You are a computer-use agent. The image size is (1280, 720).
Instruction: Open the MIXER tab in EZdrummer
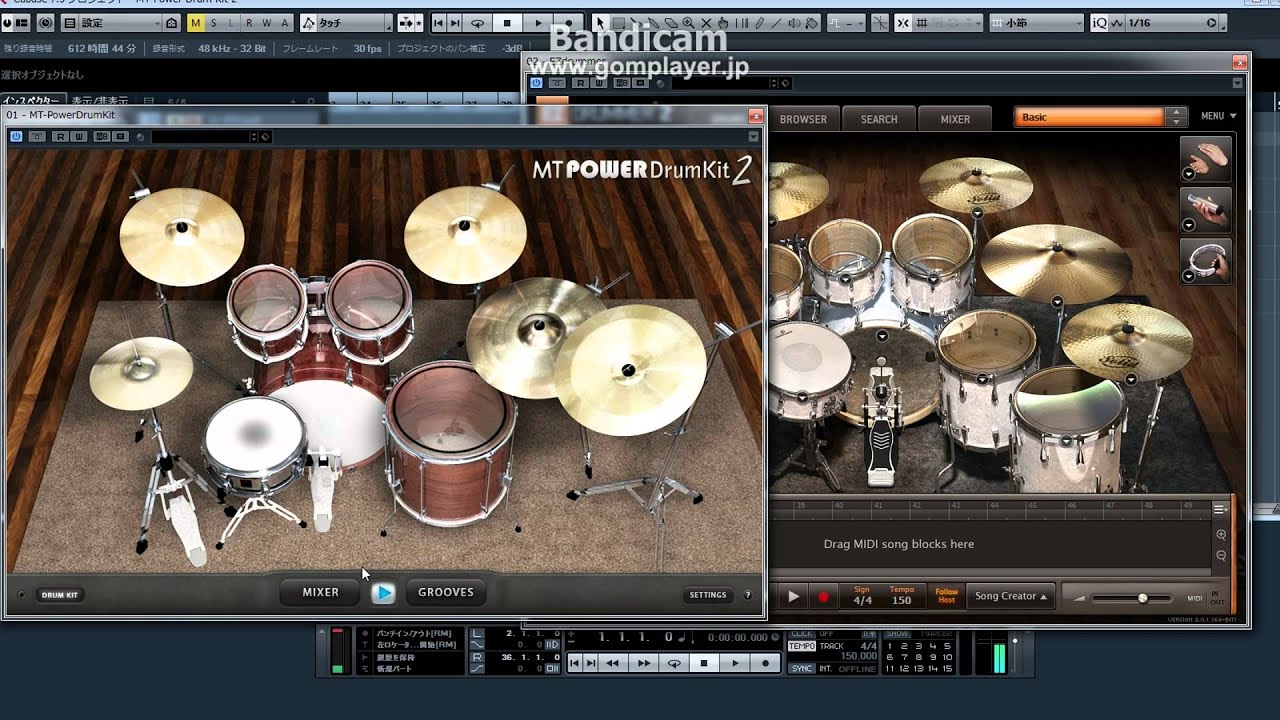955,119
